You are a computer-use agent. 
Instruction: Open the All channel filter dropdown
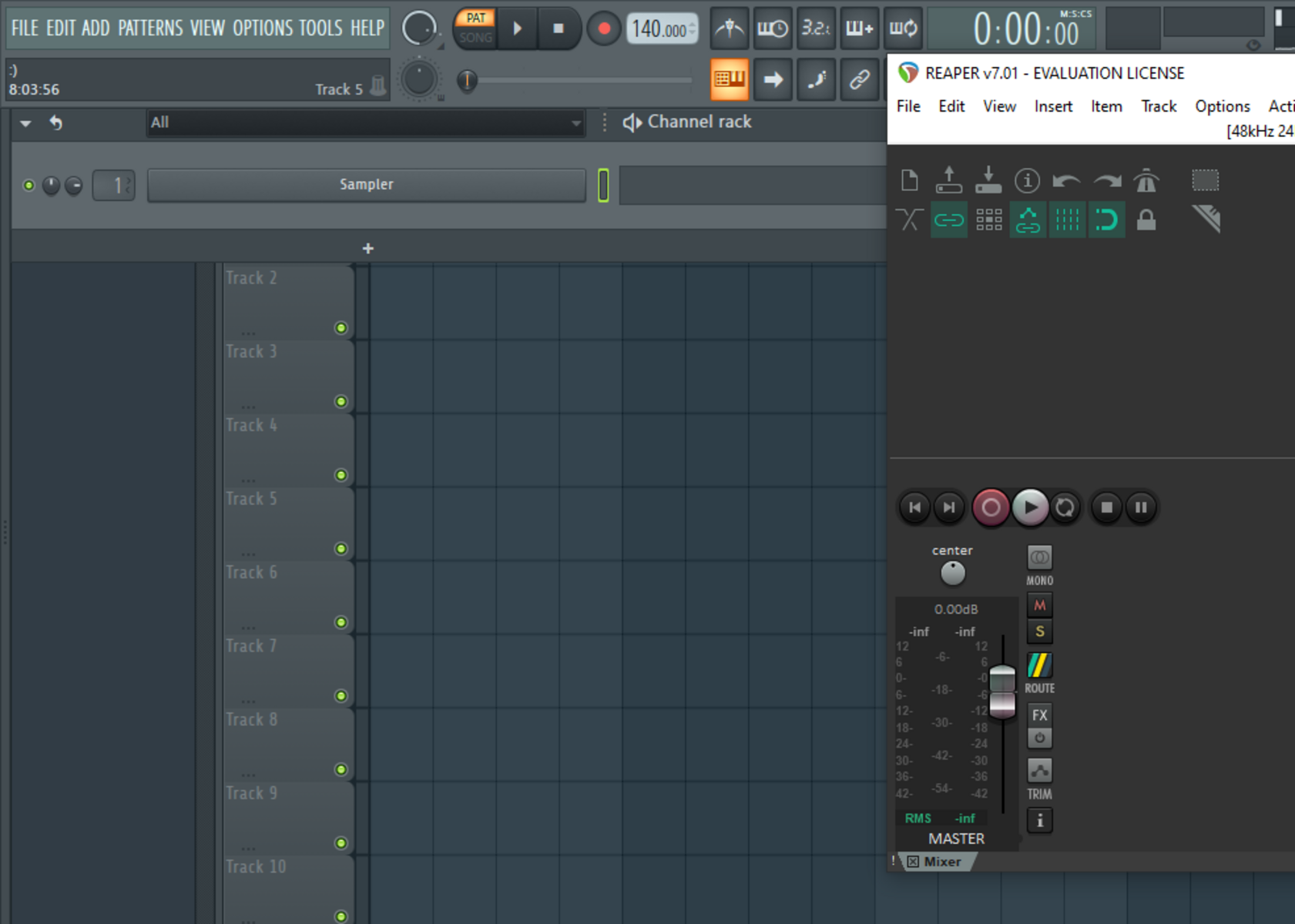point(366,122)
